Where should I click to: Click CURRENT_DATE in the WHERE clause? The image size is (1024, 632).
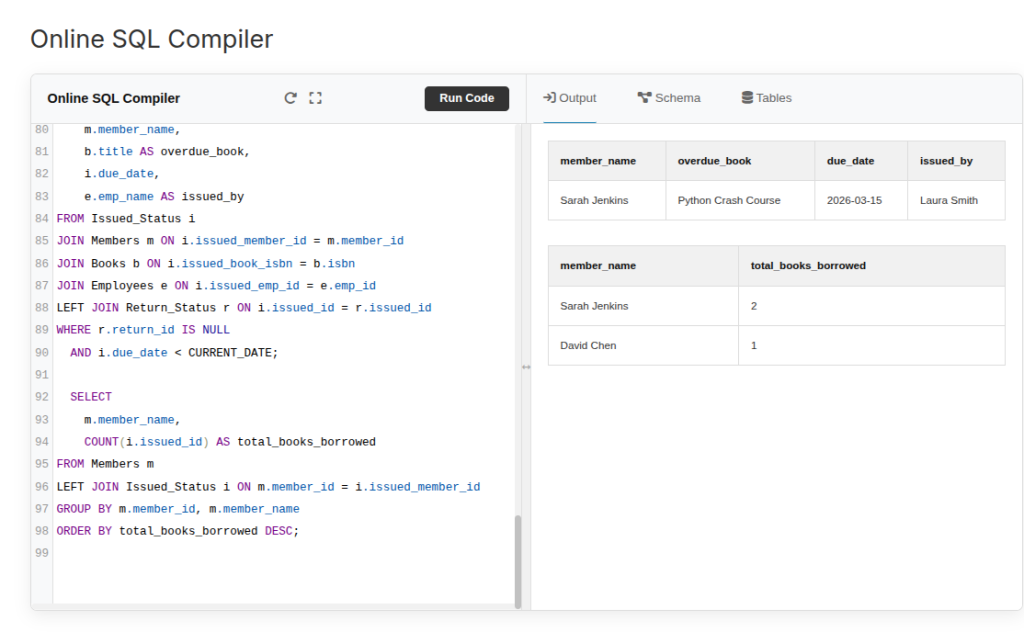click(231, 352)
